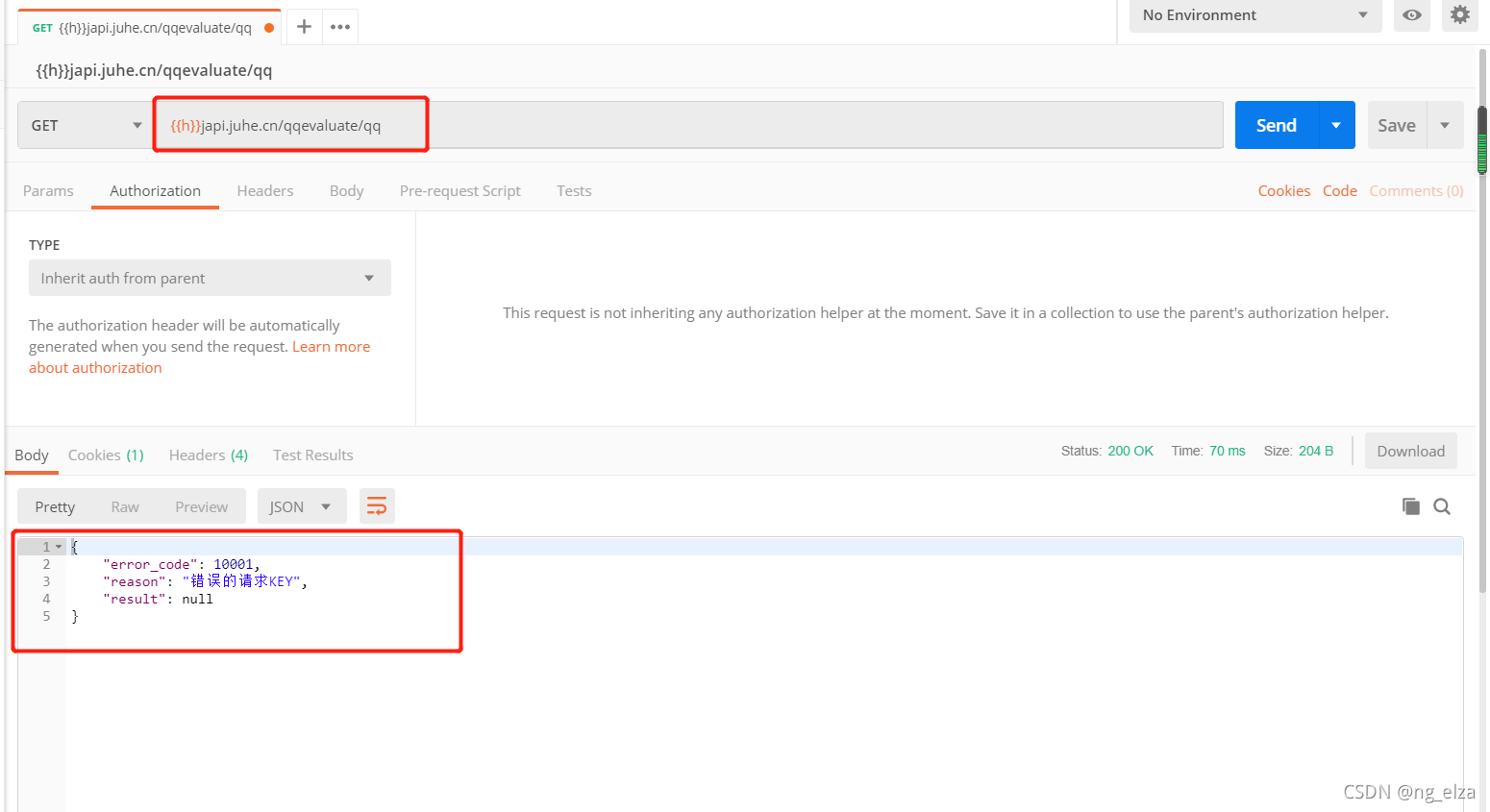Open the JSON format dropdown

tap(300, 506)
